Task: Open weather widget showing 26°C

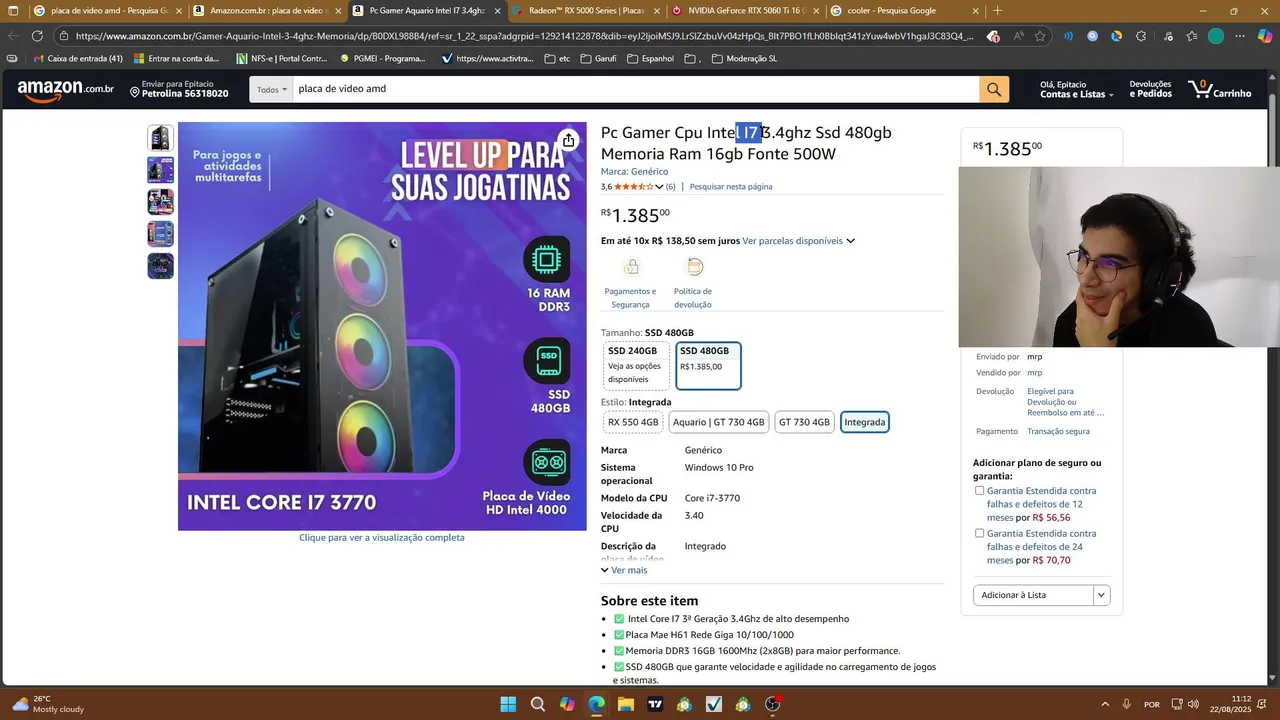Action: pyautogui.click(x=50, y=704)
